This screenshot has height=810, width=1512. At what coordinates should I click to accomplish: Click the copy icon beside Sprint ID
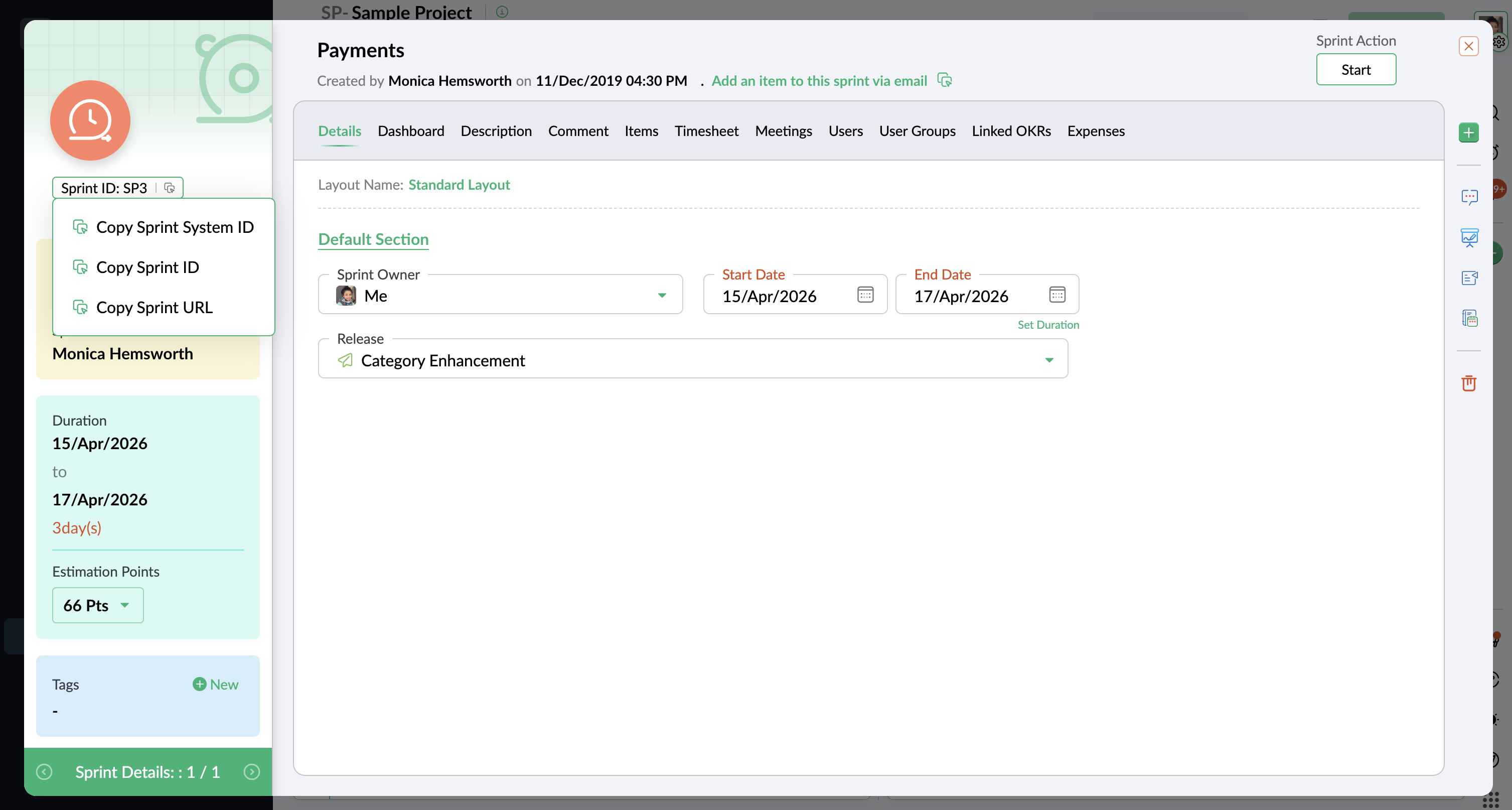pos(170,188)
